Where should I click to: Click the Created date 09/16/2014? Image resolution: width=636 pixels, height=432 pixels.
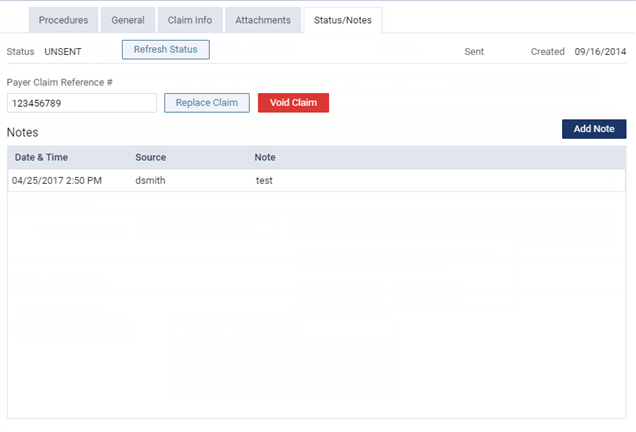[x=600, y=50]
